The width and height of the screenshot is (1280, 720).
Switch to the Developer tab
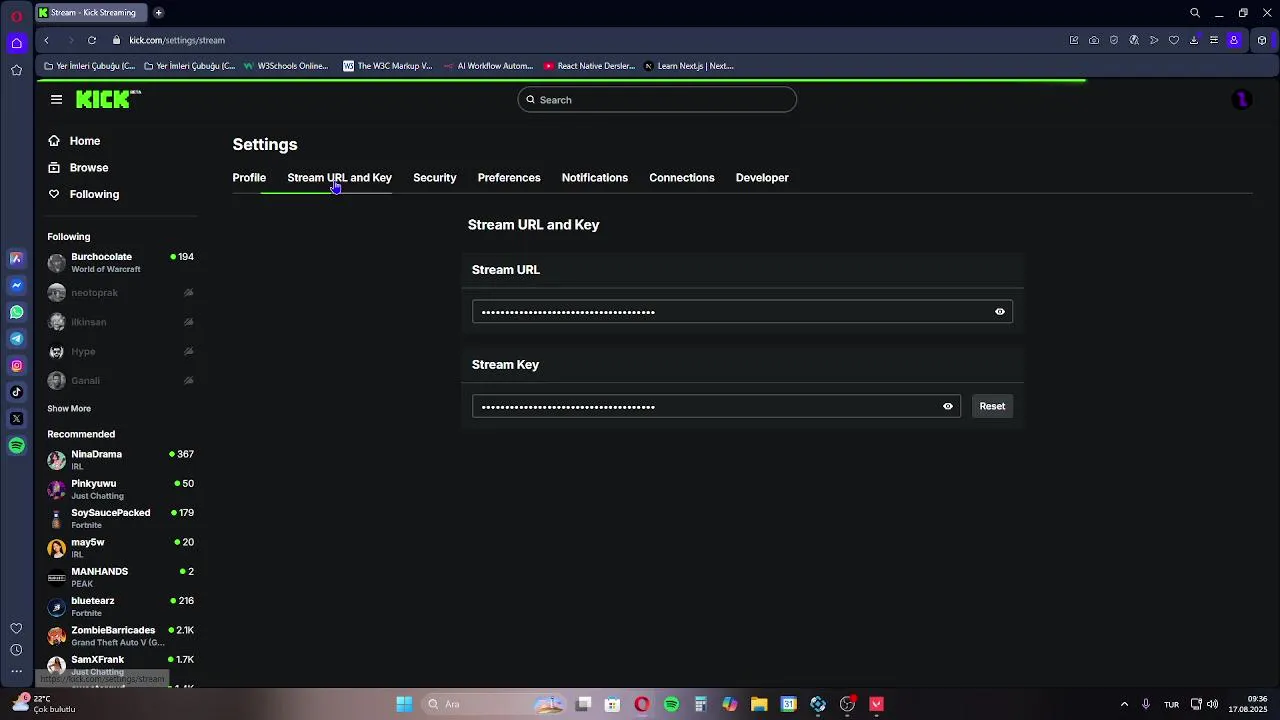click(762, 178)
